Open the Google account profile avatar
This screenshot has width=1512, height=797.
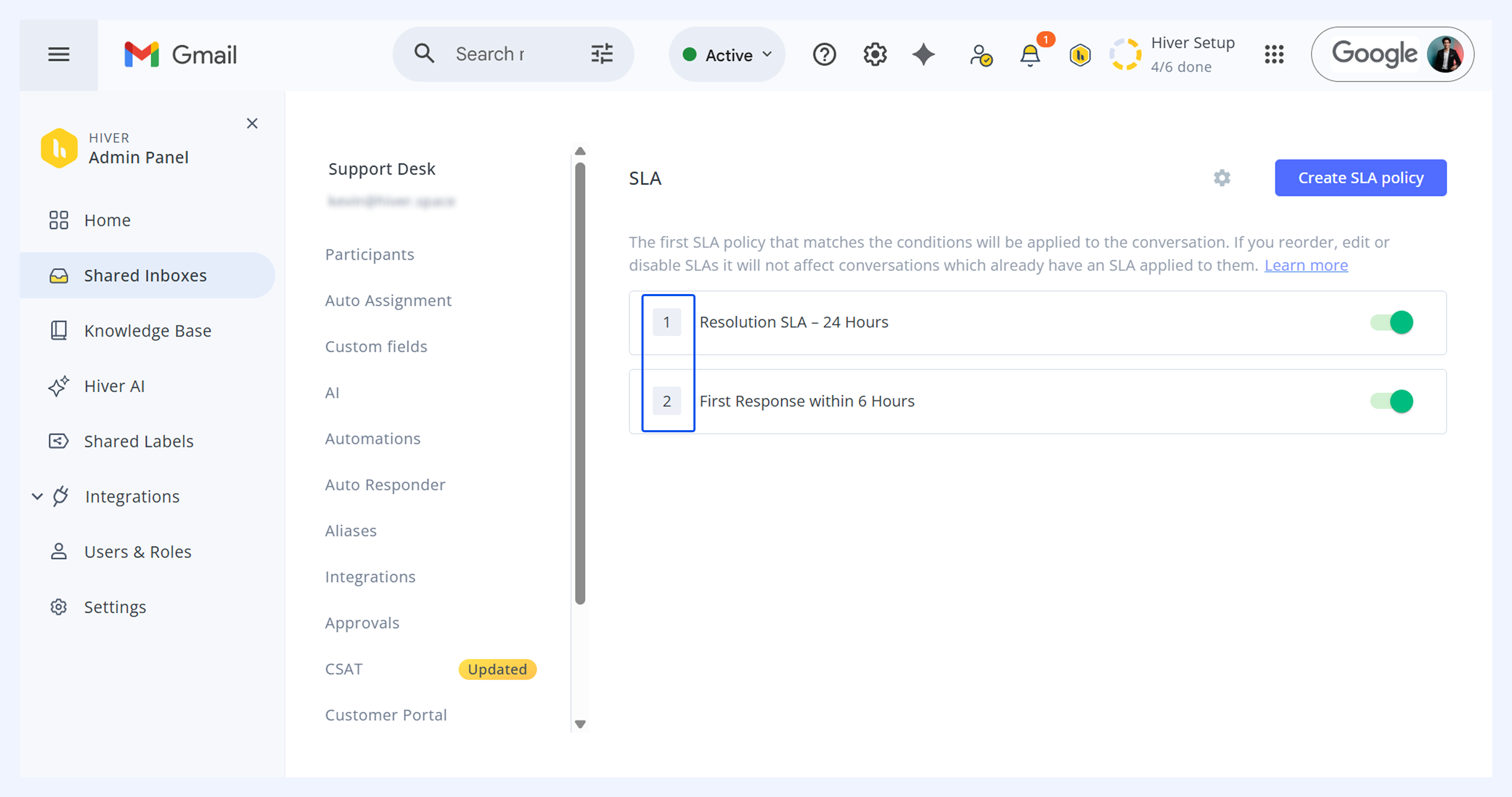click(1445, 54)
